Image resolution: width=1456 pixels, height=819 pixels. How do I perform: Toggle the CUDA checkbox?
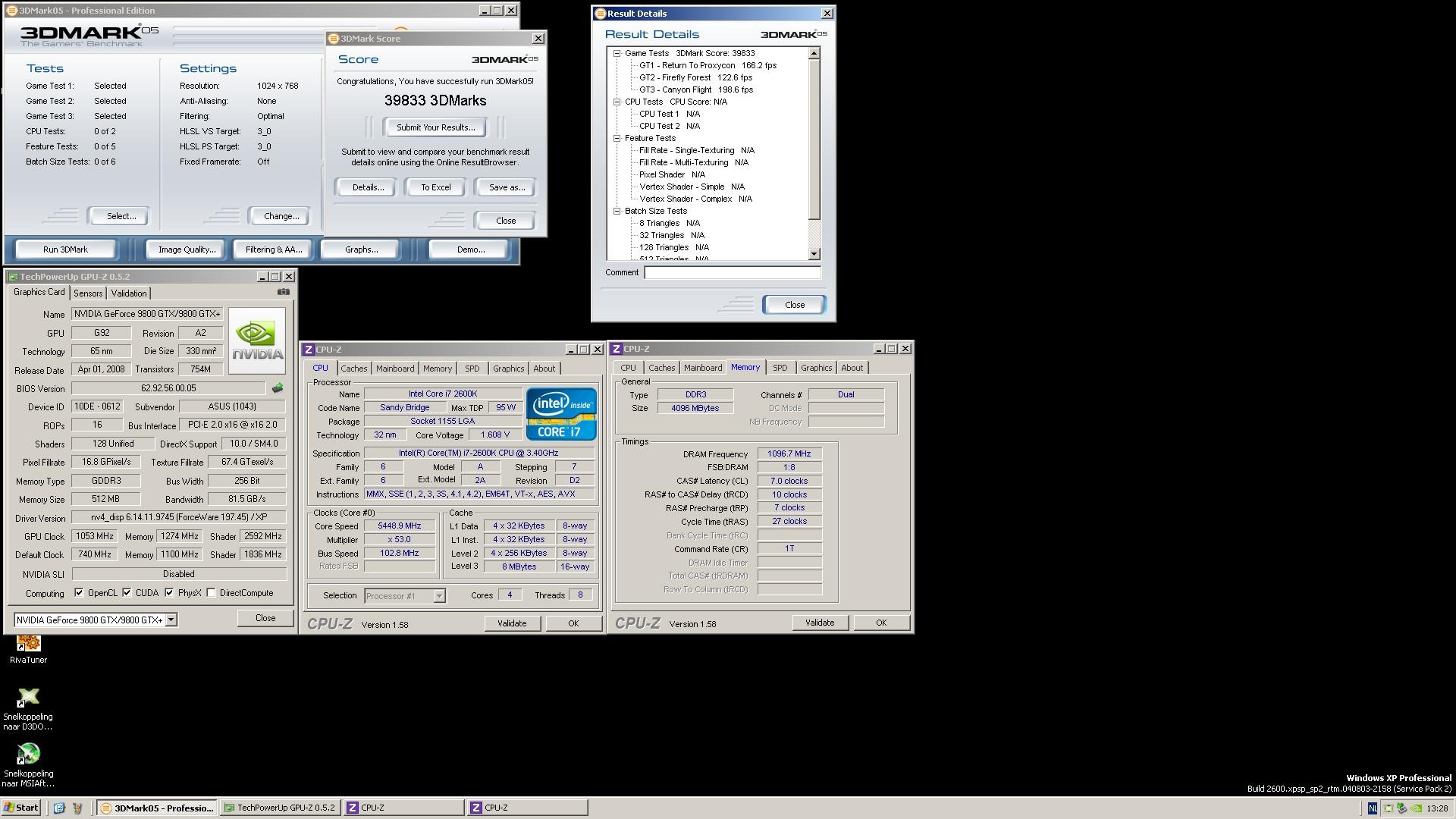[x=127, y=593]
